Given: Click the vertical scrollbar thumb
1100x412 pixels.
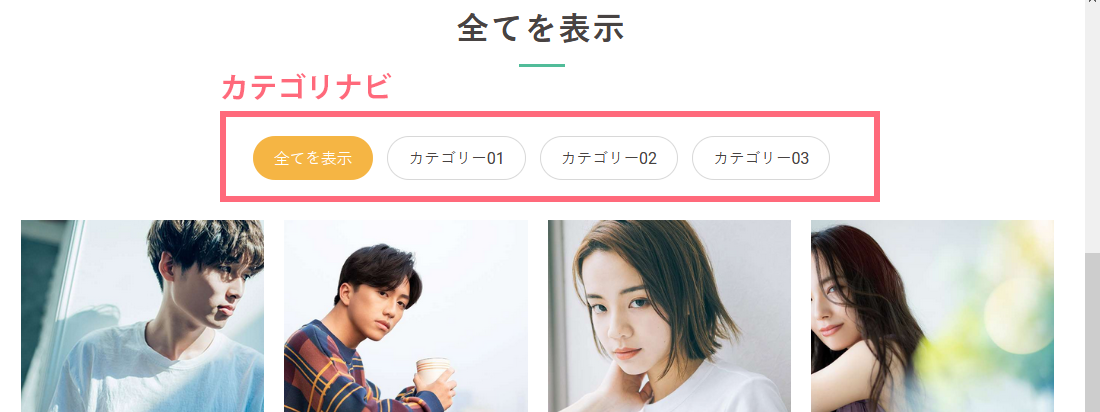Looking at the screenshot, I should 1092,332.
